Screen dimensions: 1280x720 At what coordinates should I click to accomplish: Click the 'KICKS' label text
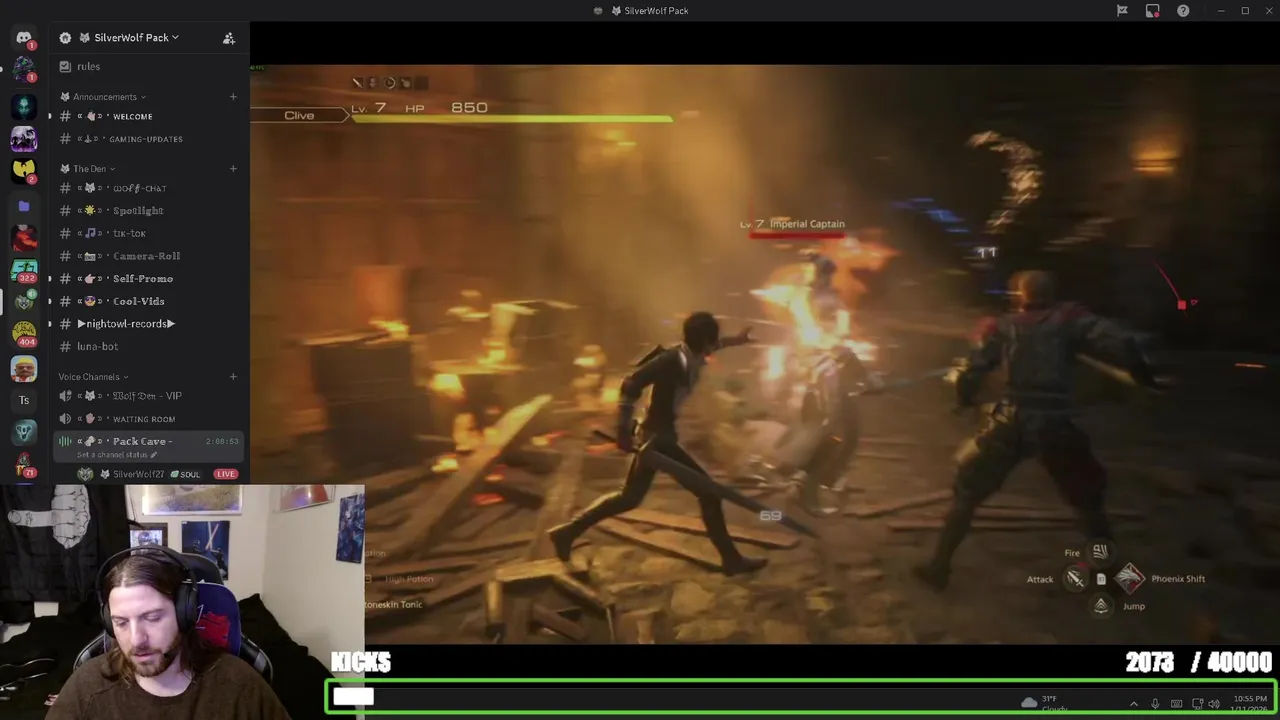(x=360, y=662)
